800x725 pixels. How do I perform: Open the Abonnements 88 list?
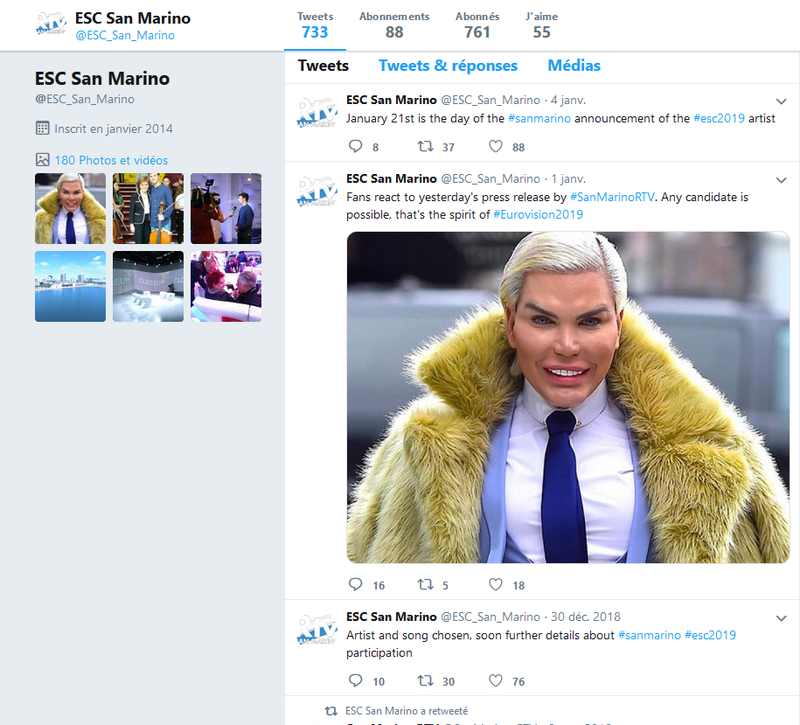pyautogui.click(x=394, y=26)
